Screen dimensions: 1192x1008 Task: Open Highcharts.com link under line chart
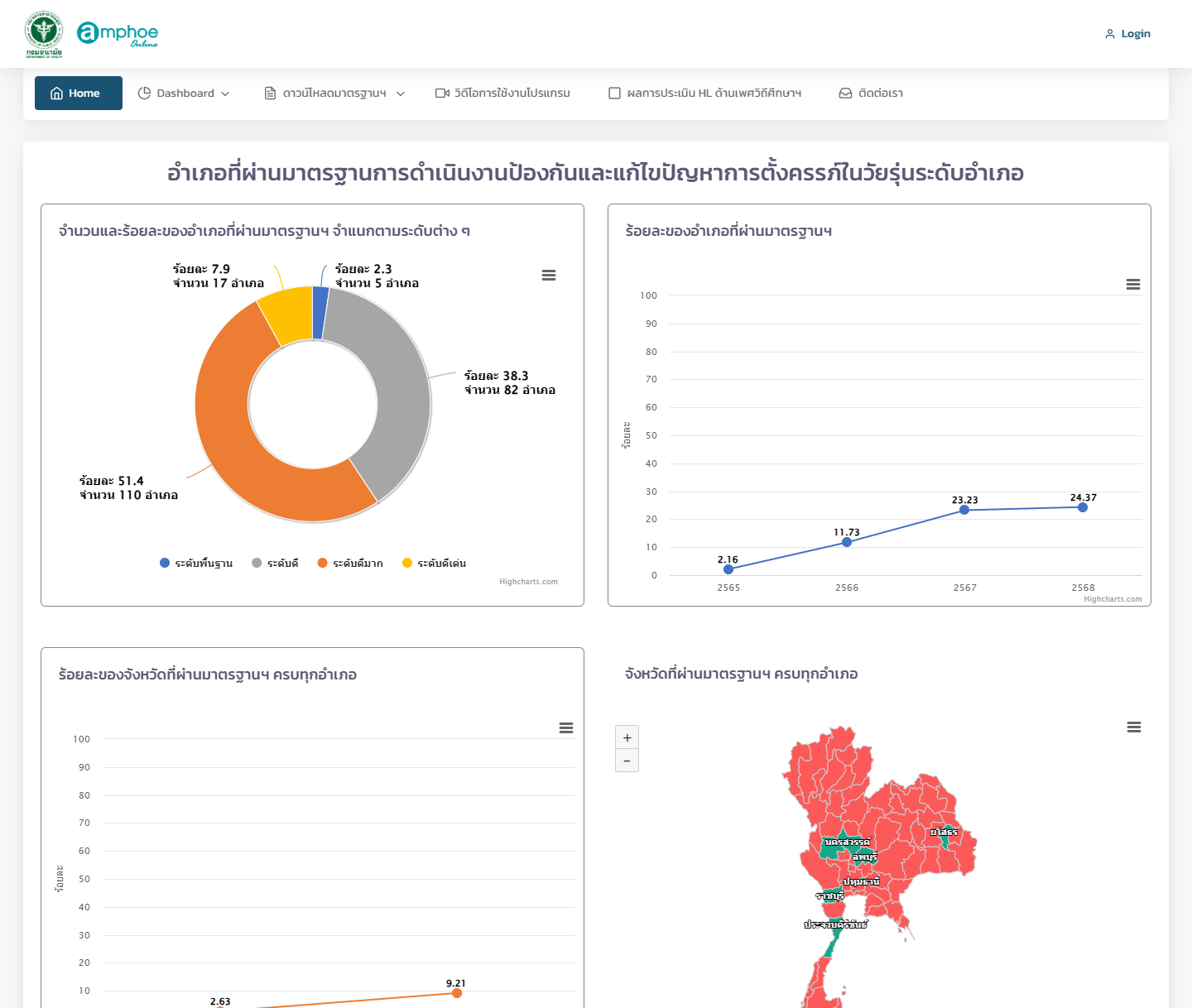(x=1113, y=599)
